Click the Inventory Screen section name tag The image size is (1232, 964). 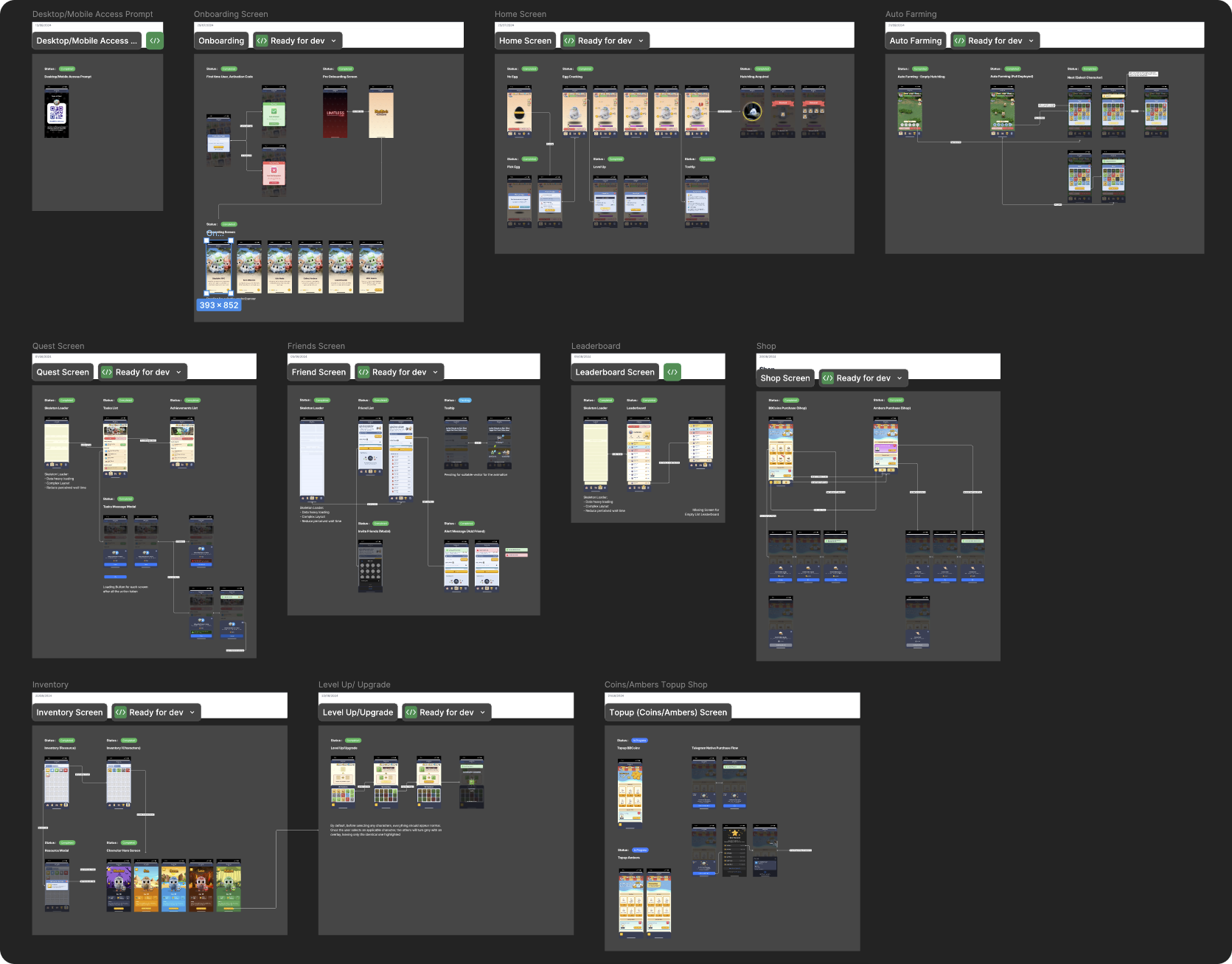coord(69,712)
